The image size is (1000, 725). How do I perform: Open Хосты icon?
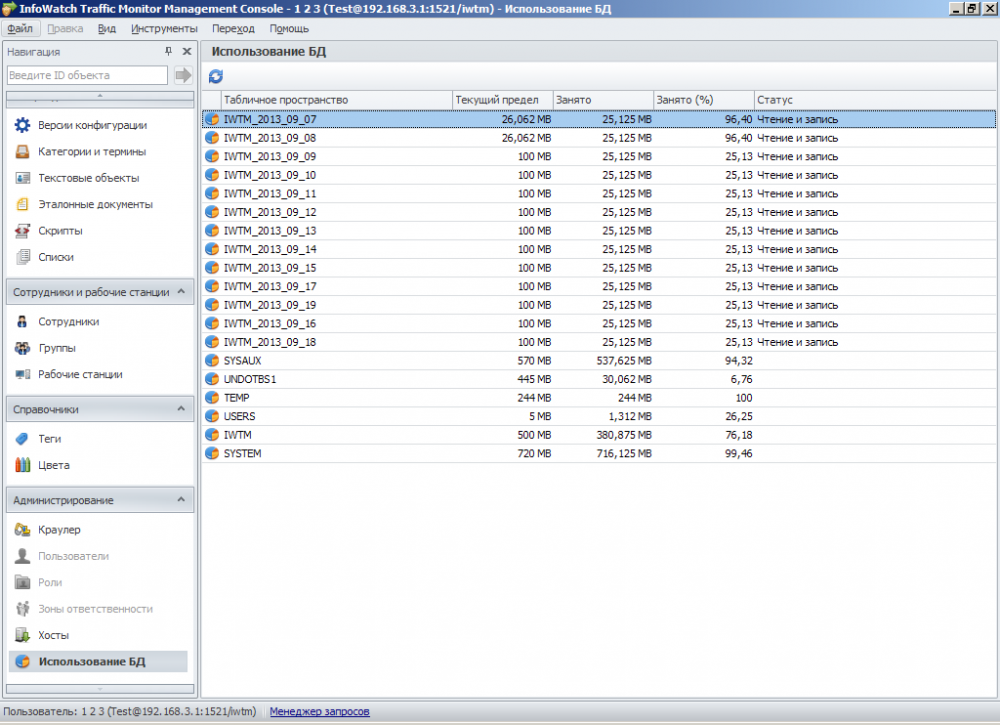[22, 635]
